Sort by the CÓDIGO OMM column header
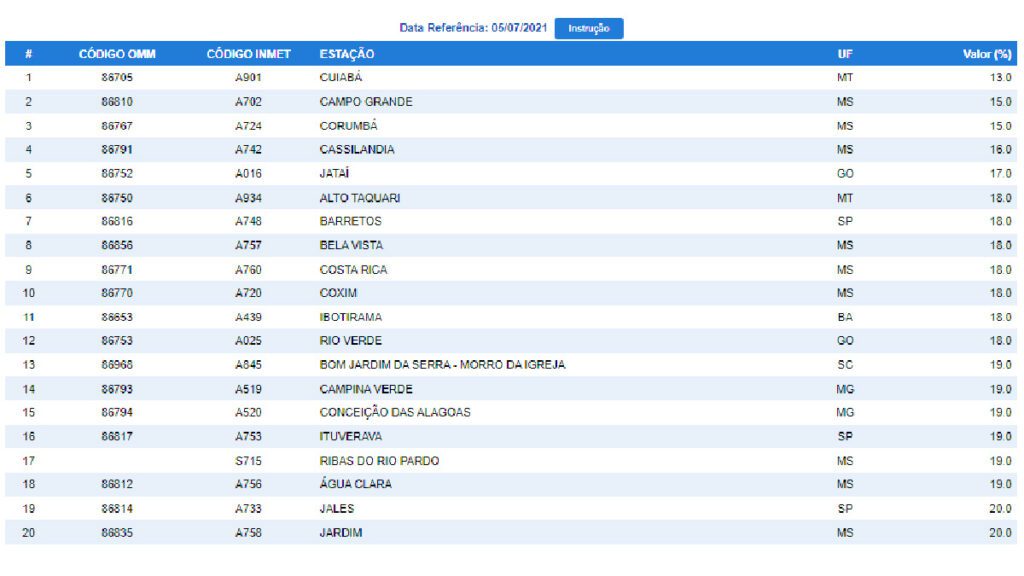1024x576 pixels. 117,54
